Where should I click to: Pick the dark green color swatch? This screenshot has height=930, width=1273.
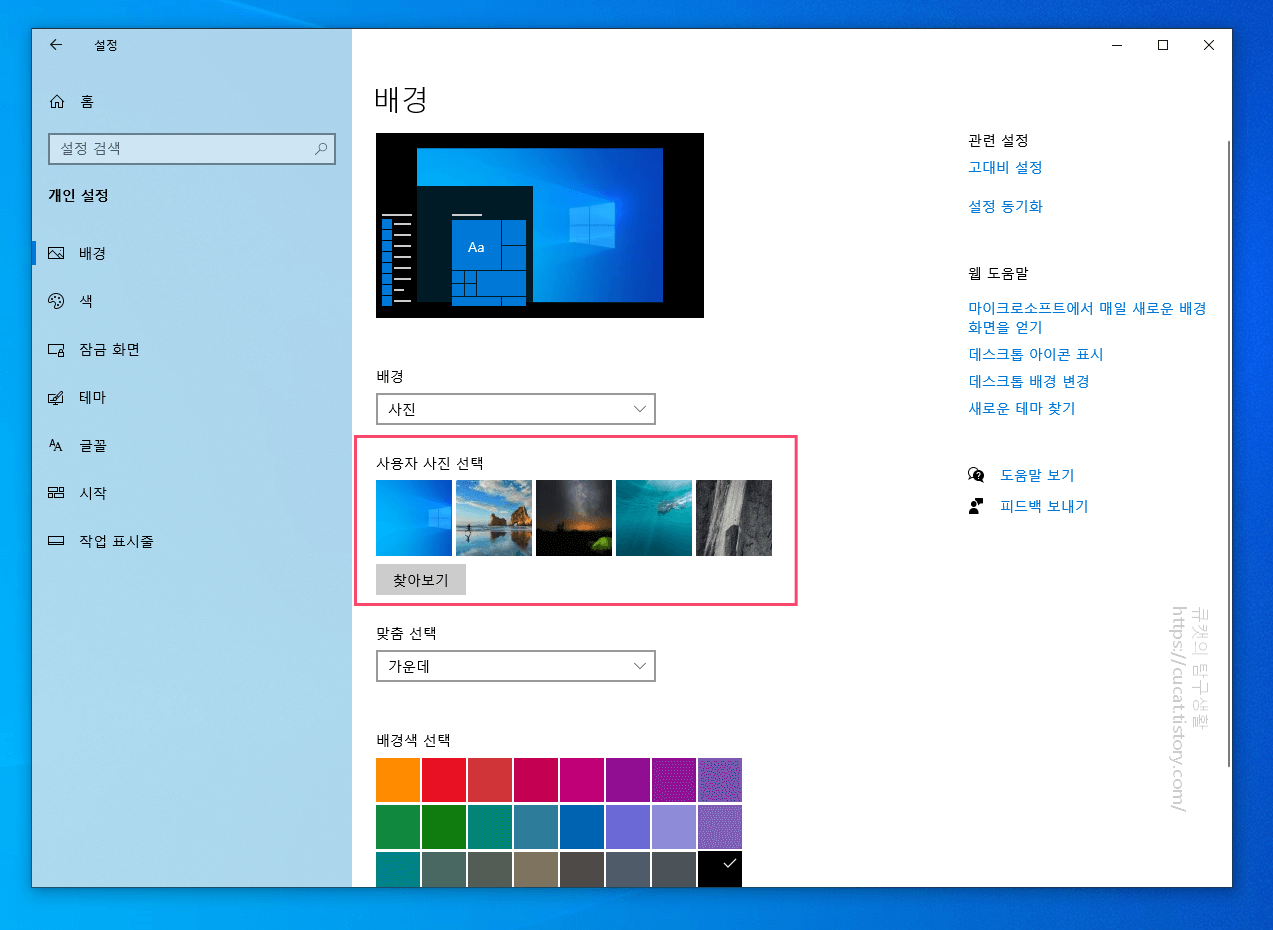tap(444, 826)
